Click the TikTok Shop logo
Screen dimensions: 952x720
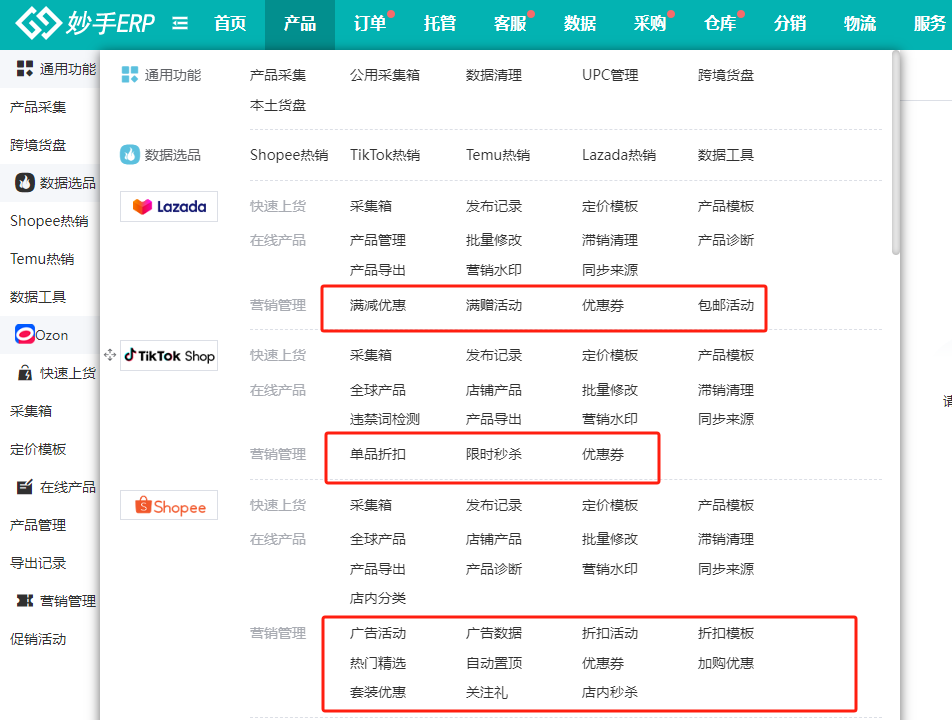(169, 355)
